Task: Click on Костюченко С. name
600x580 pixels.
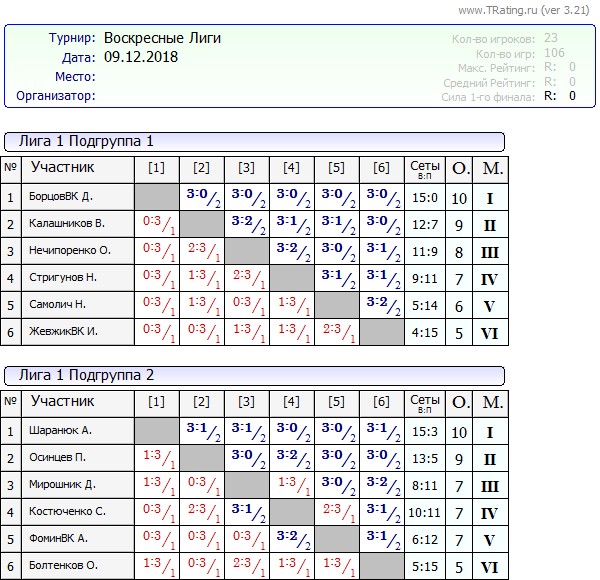Action: pyautogui.click(x=67, y=512)
